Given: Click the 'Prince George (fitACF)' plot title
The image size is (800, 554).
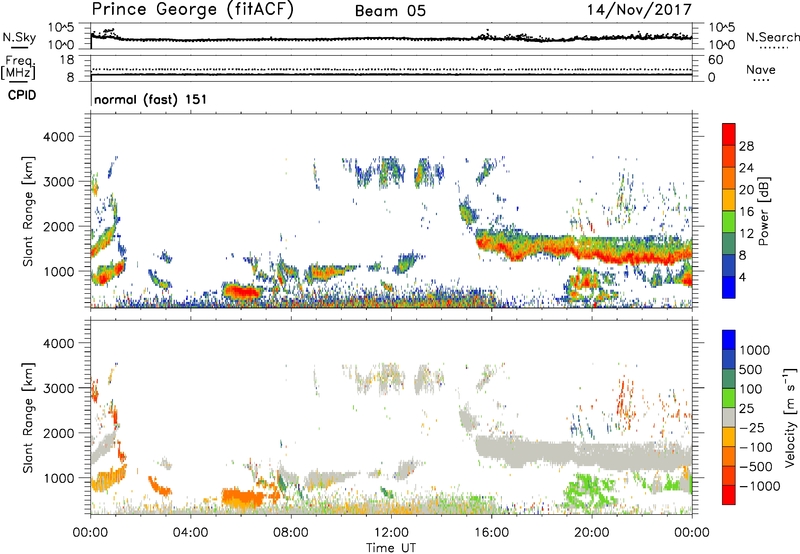Looking at the screenshot, I should tap(192, 9).
